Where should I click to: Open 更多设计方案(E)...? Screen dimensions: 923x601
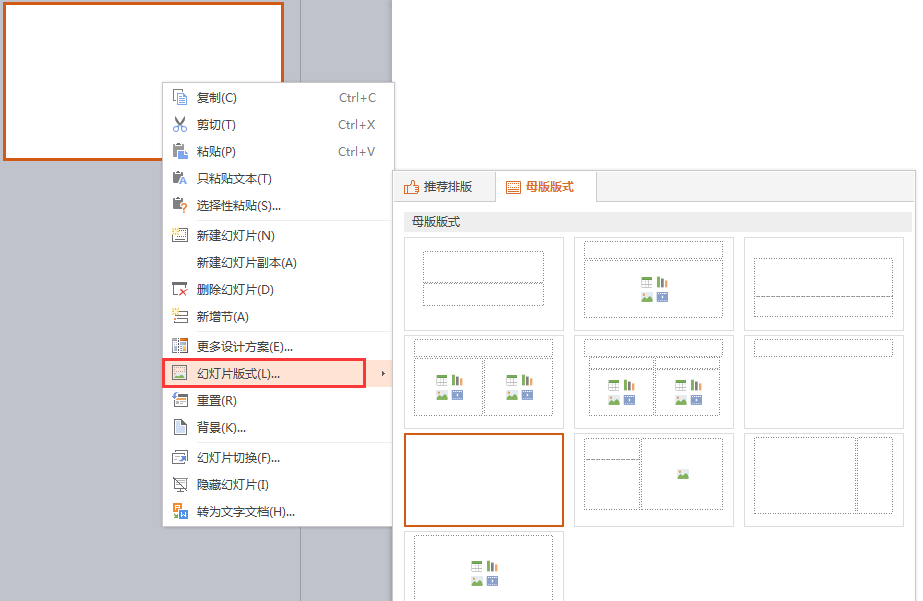click(277, 347)
